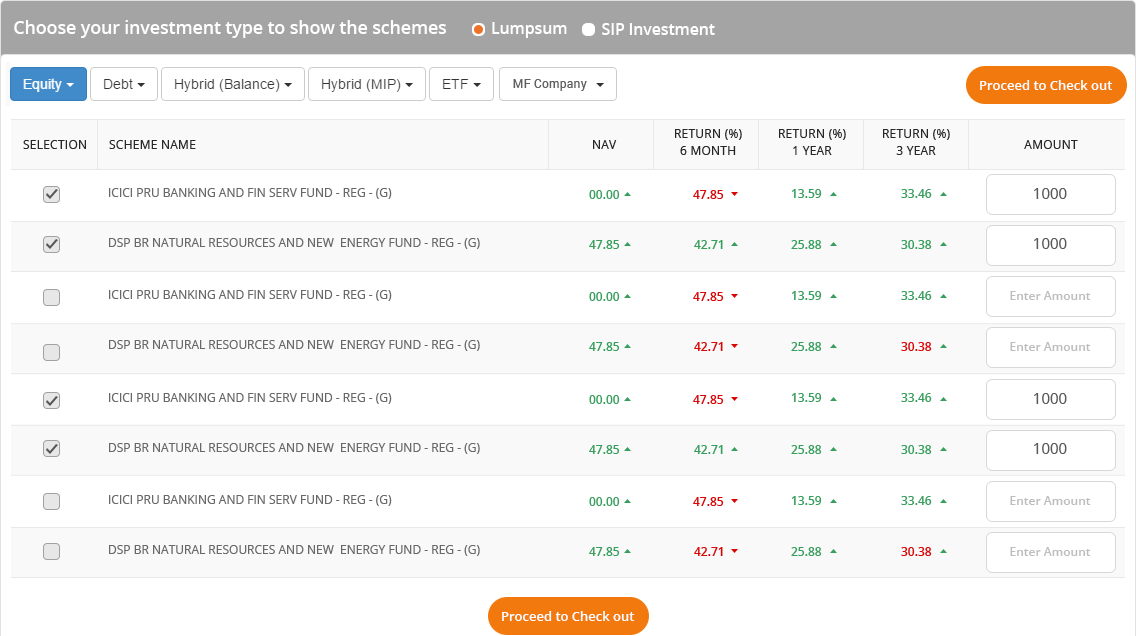Click the green up arrow beside first row's NAV
The width and height of the screenshot is (1136, 636).
coord(628,195)
